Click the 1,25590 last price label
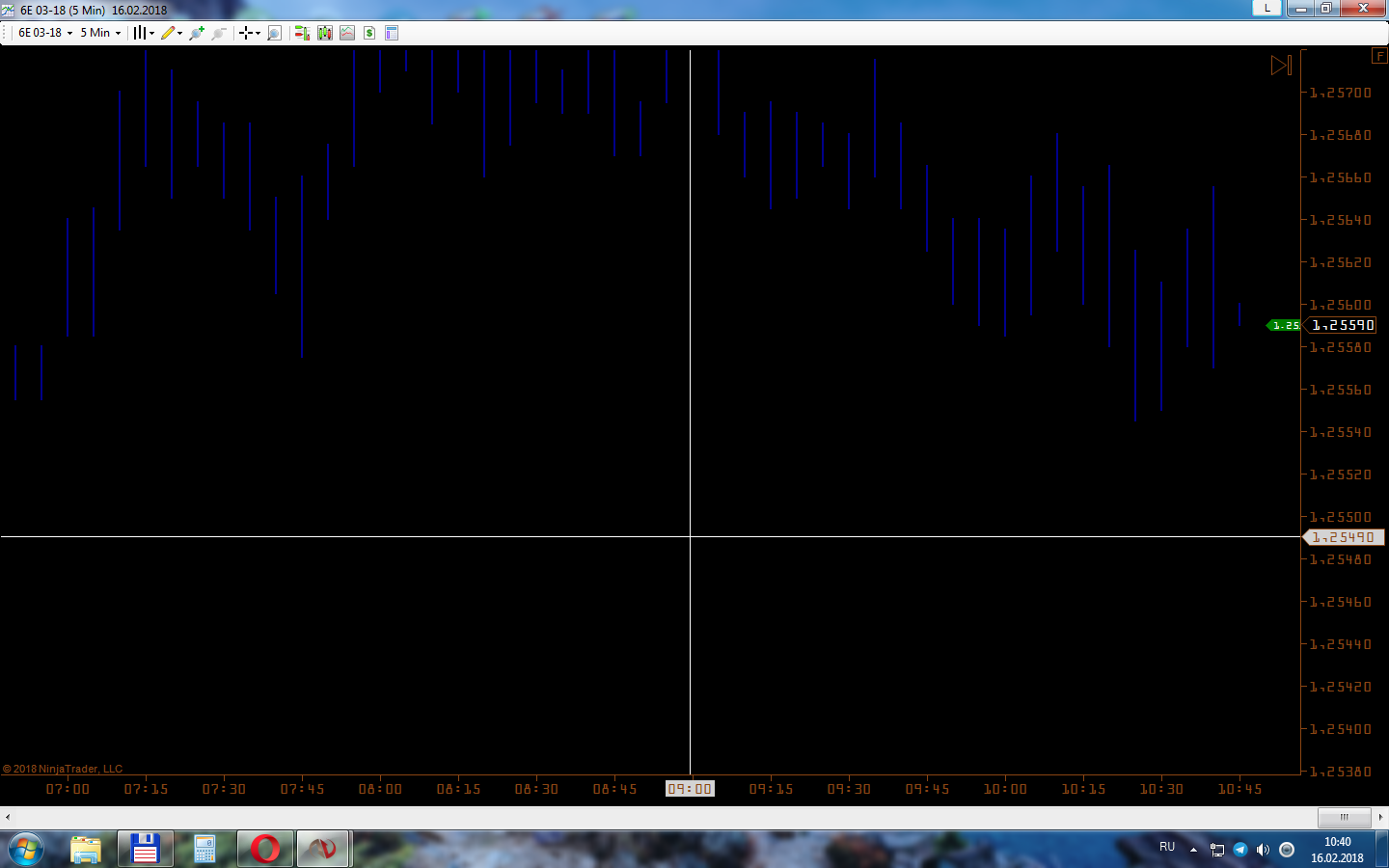 click(1343, 326)
